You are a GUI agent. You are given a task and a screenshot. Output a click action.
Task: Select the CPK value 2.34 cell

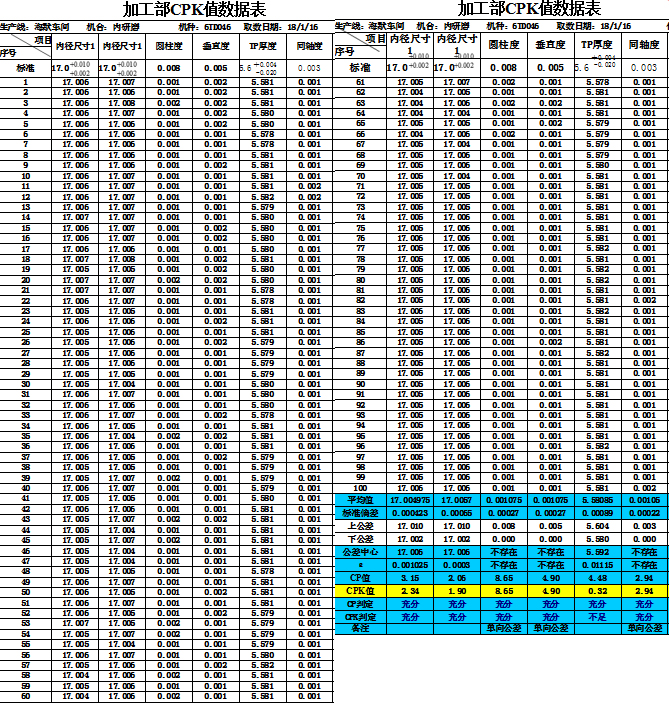coord(409,591)
